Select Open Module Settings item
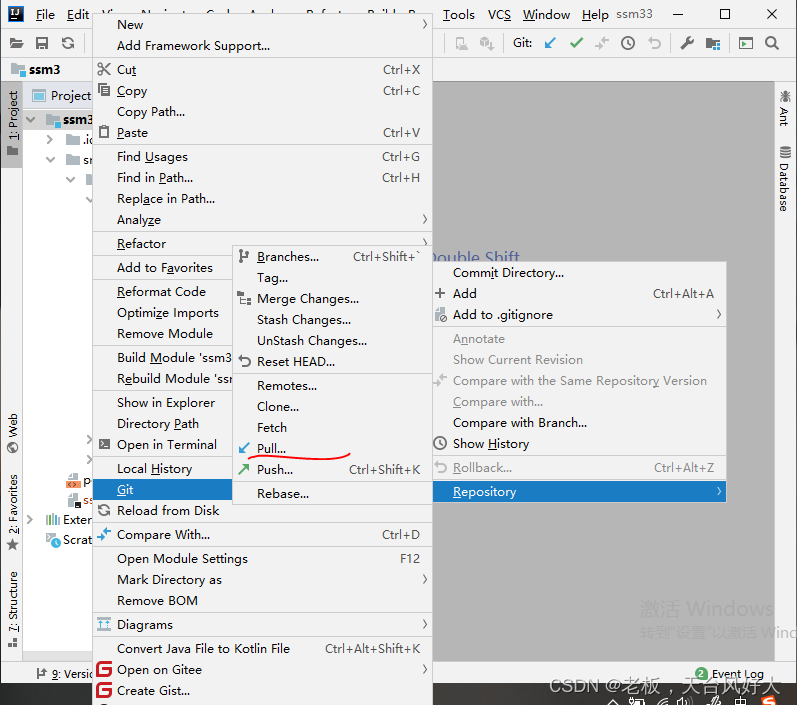The height and width of the screenshot is (705, 797). point(262,559)
